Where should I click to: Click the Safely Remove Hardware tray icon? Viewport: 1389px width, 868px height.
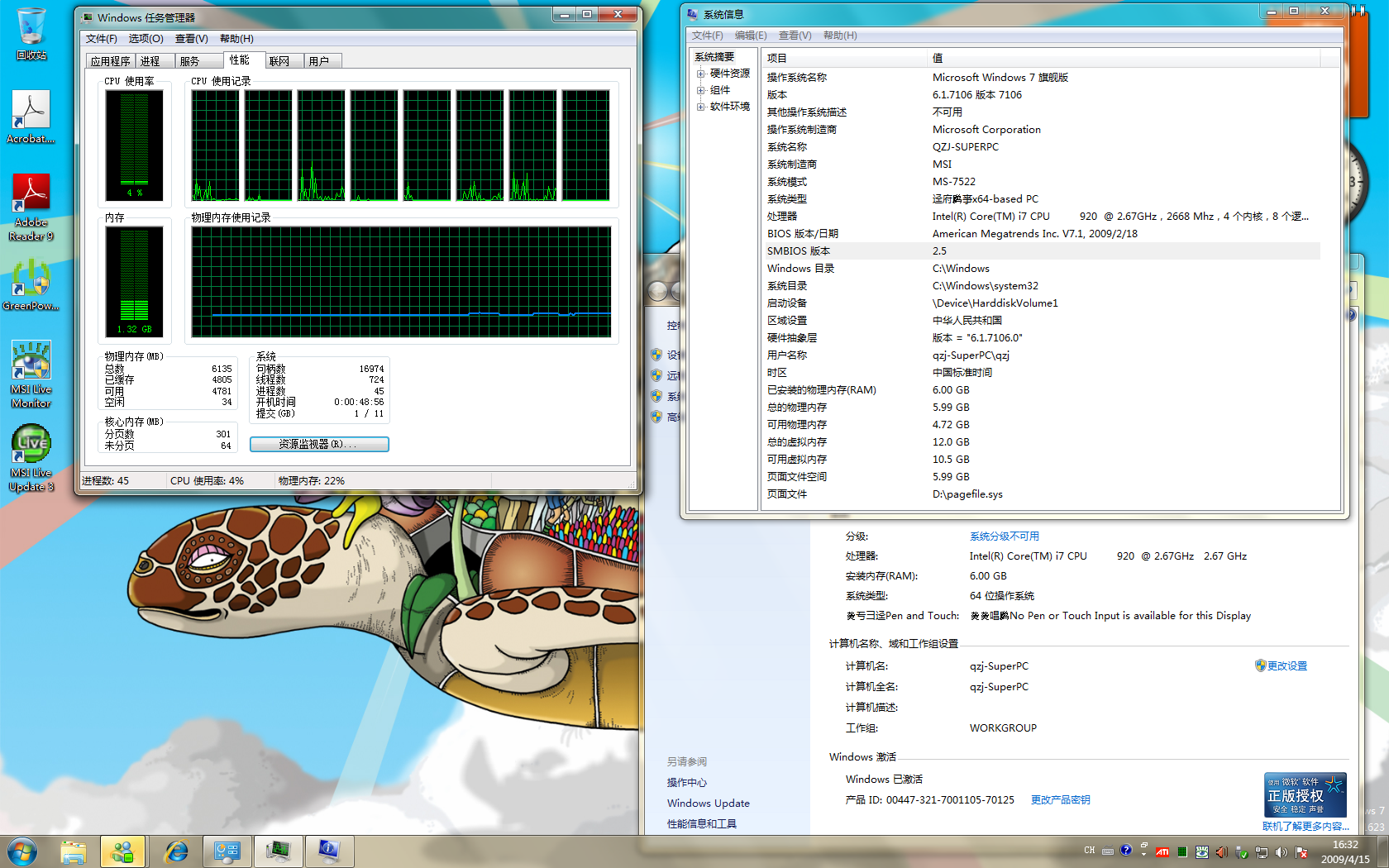tap(1242, 852)
